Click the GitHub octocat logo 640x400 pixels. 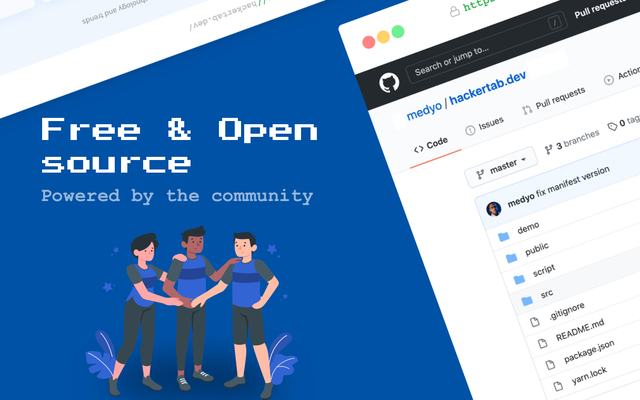pyautogui.click(x=389, y=82)
